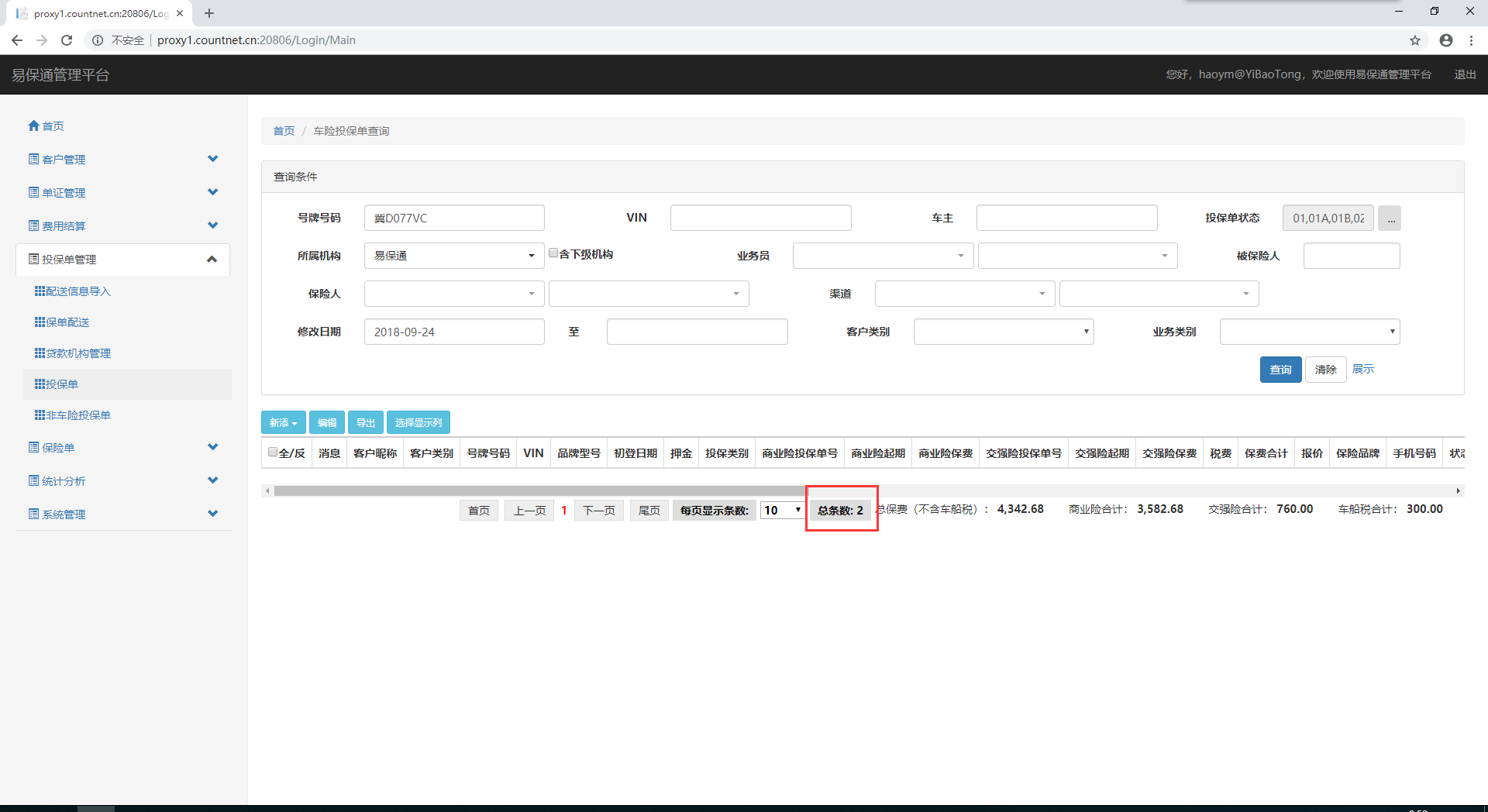1488x812 pixels.
Task: Toggle the 全/反 select-all checkbox
Action: 273,452
